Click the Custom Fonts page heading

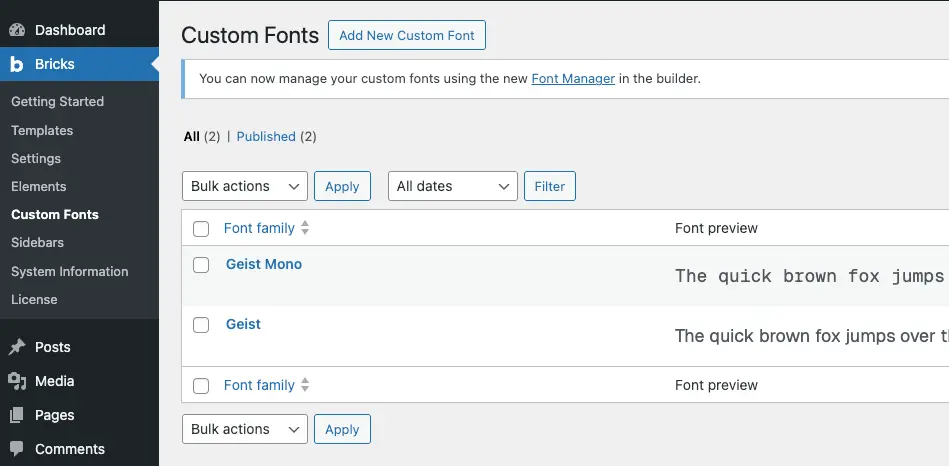[250, 35]
